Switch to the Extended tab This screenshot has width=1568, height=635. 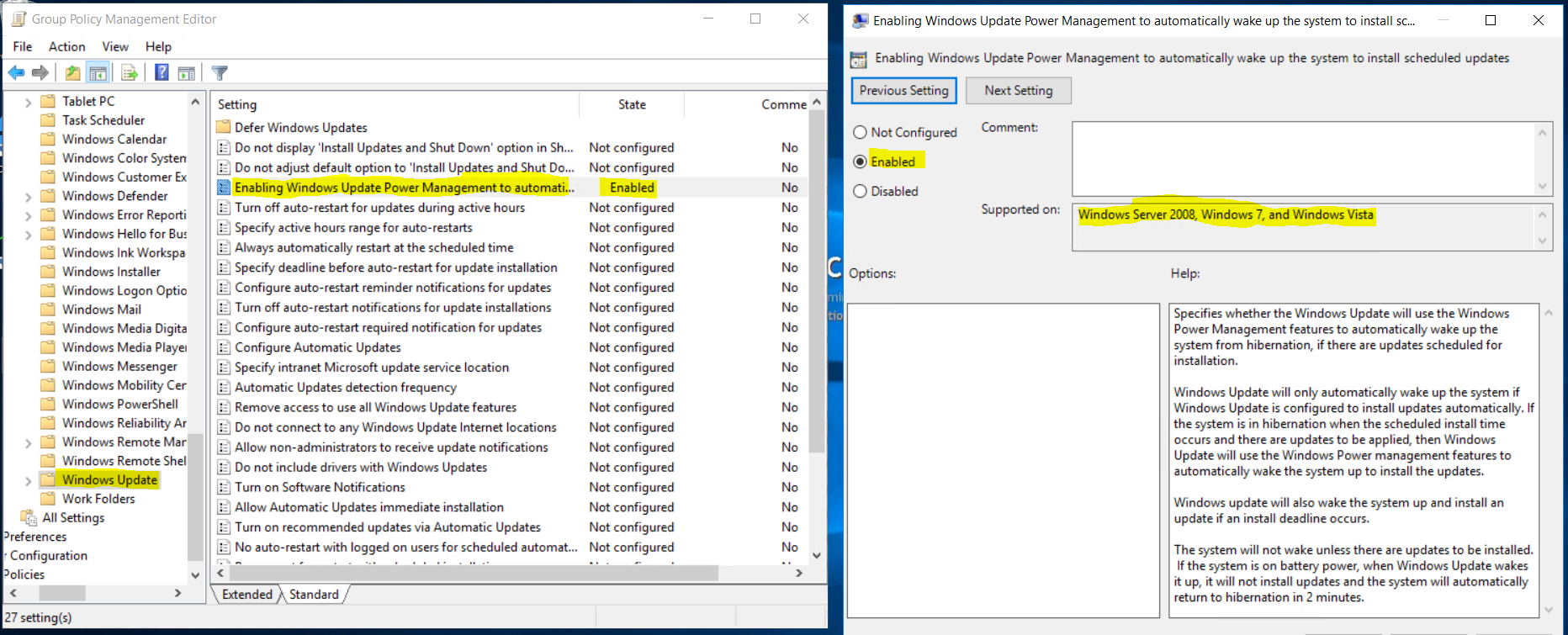click(247, 594)
